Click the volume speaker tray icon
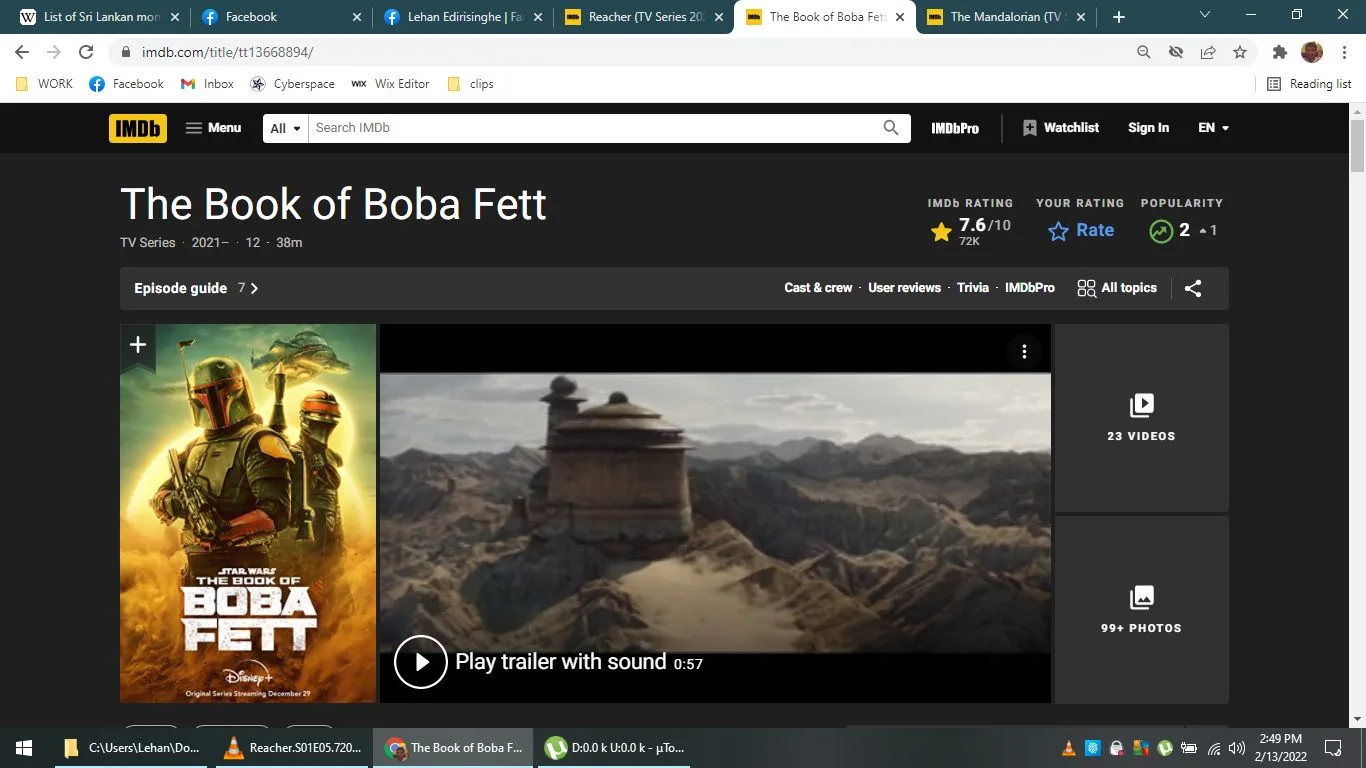Screen dimensions: 1366x768 pos(1237,748)
